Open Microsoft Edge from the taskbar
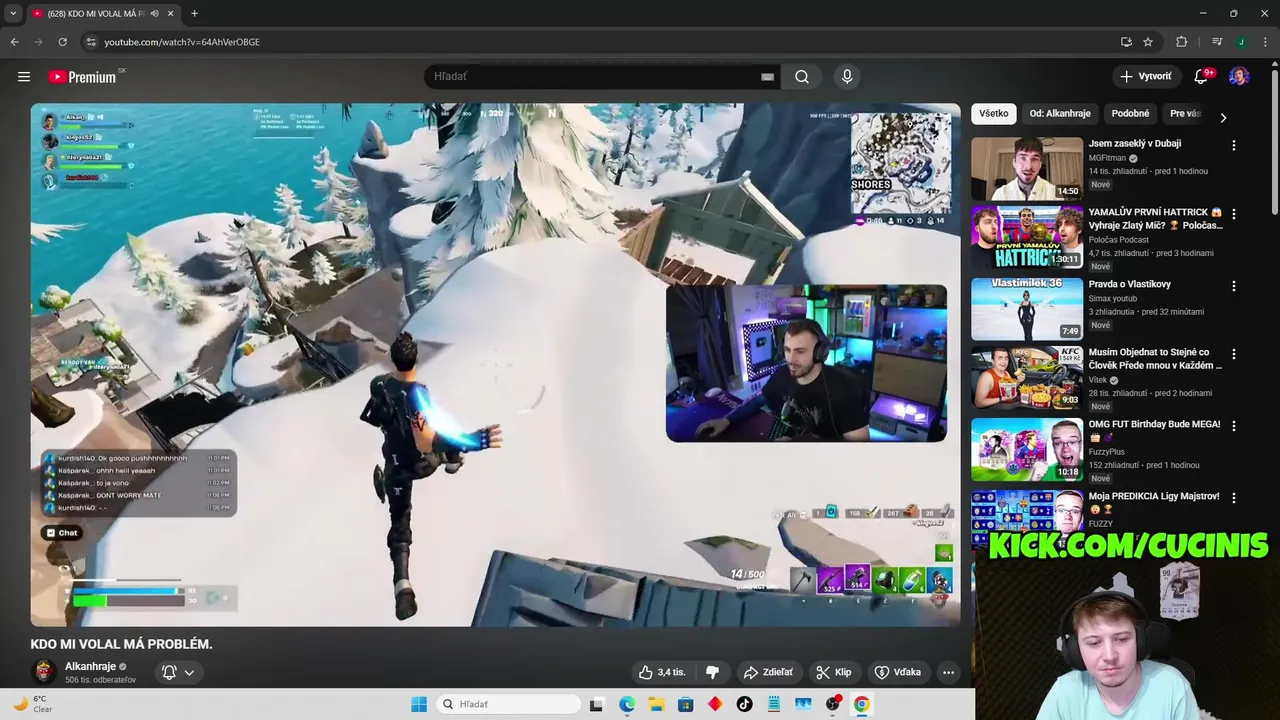Screen dimensions: 1280x720 tap(627, 704)
